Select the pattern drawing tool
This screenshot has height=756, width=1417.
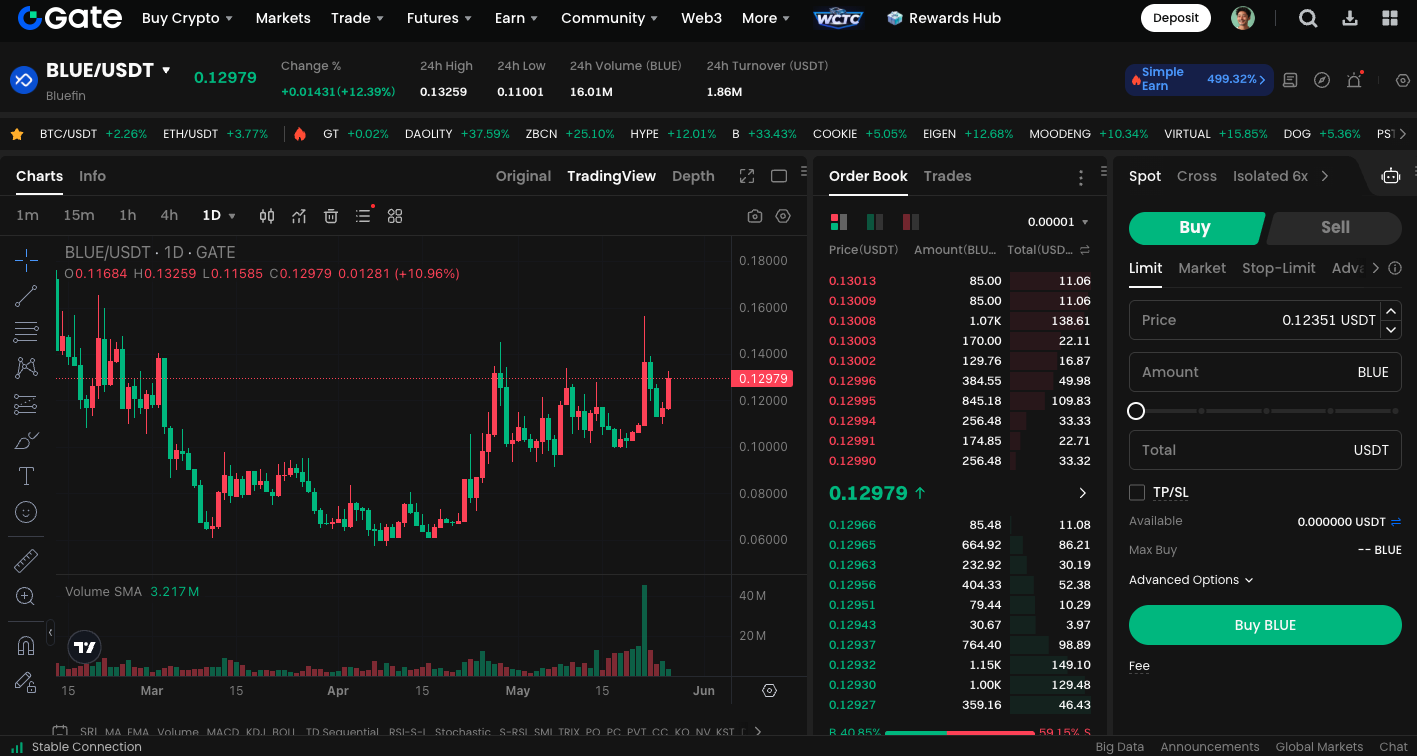26,368
